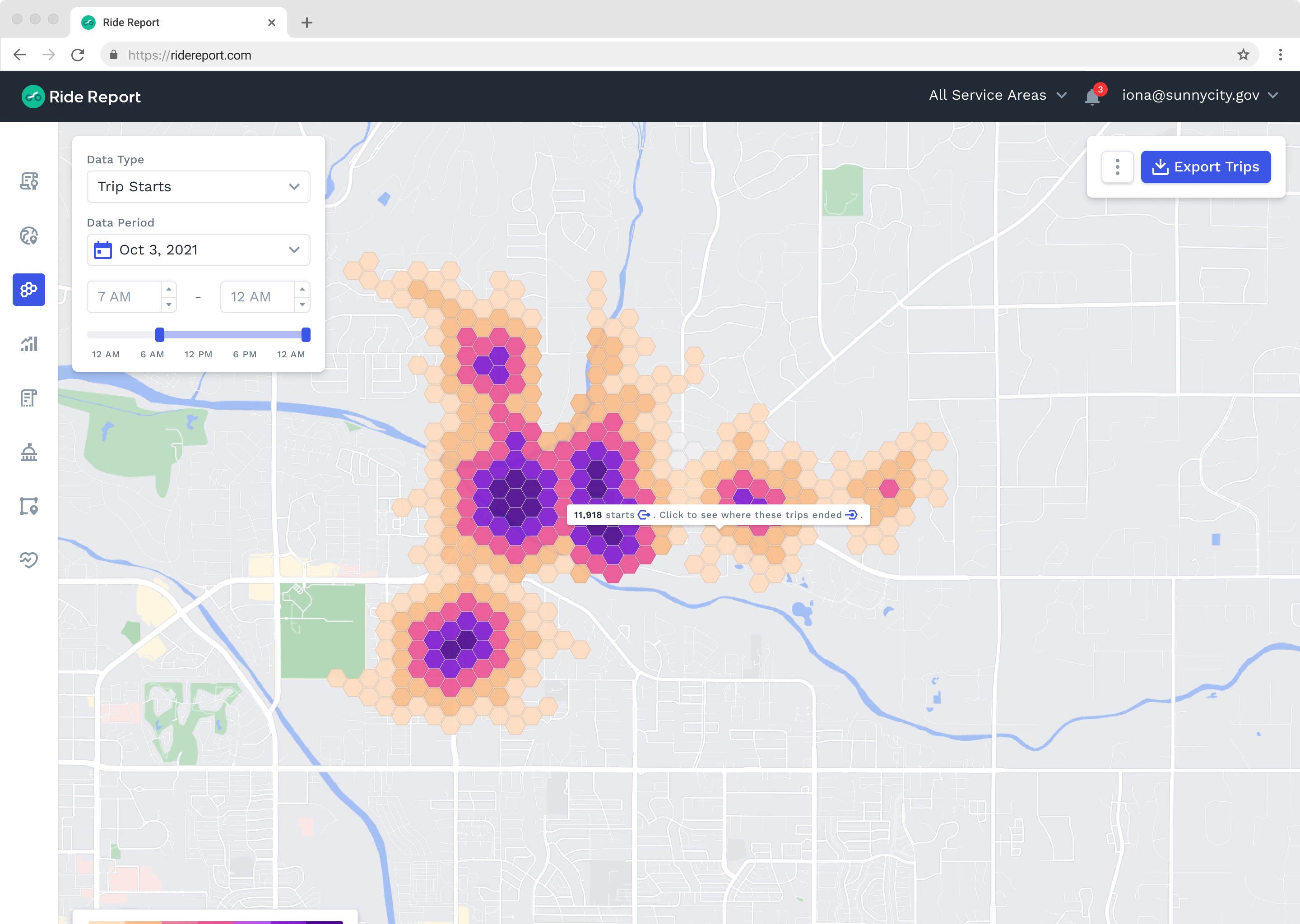This screenshot has height=924, width=1300.
Task: Increase the 7 AM start time stepper
Action: (x=168, y=289)
